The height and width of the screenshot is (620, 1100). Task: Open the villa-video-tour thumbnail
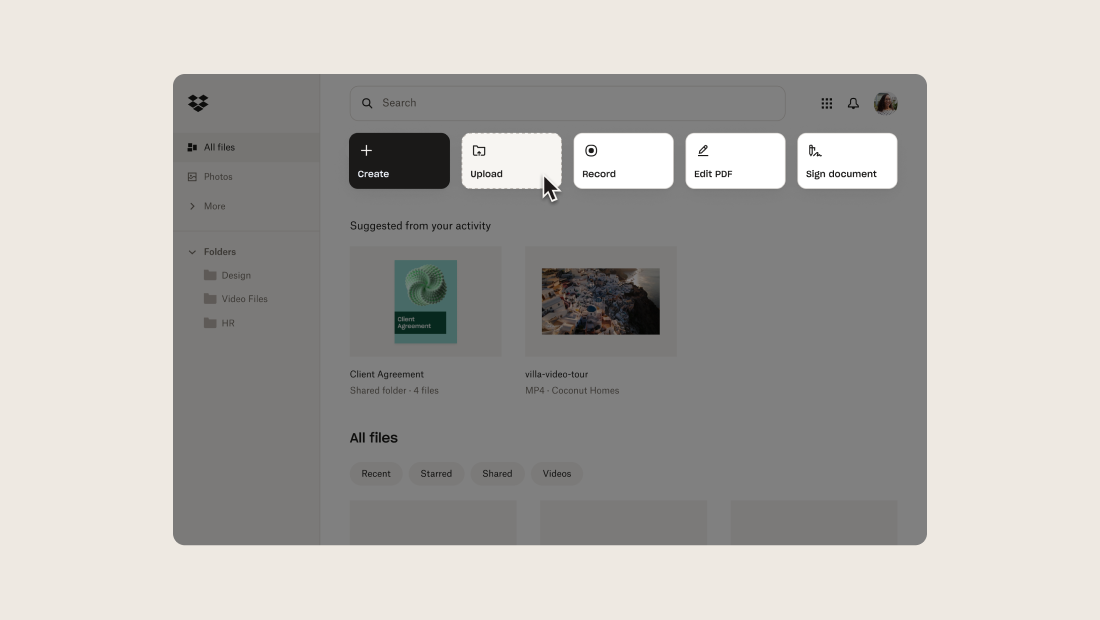(601, 301)
